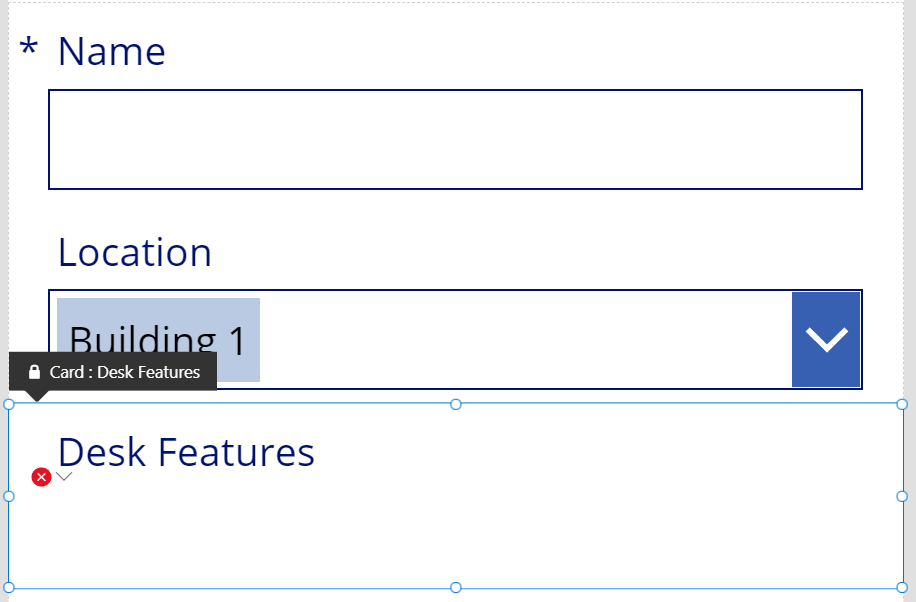The width and height of the screenshot is (916, 602).
Task: Click the top-left handle of the selected card
Action: (9, 404)
